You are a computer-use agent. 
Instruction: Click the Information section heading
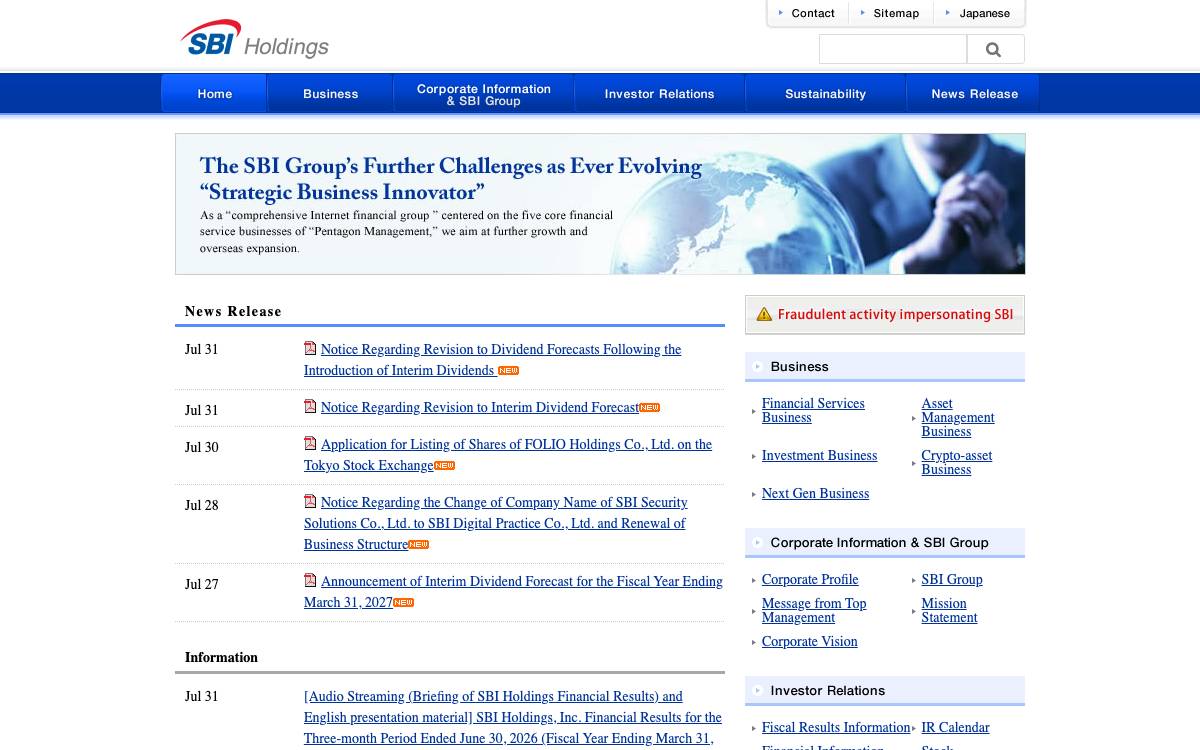point(221,657)
